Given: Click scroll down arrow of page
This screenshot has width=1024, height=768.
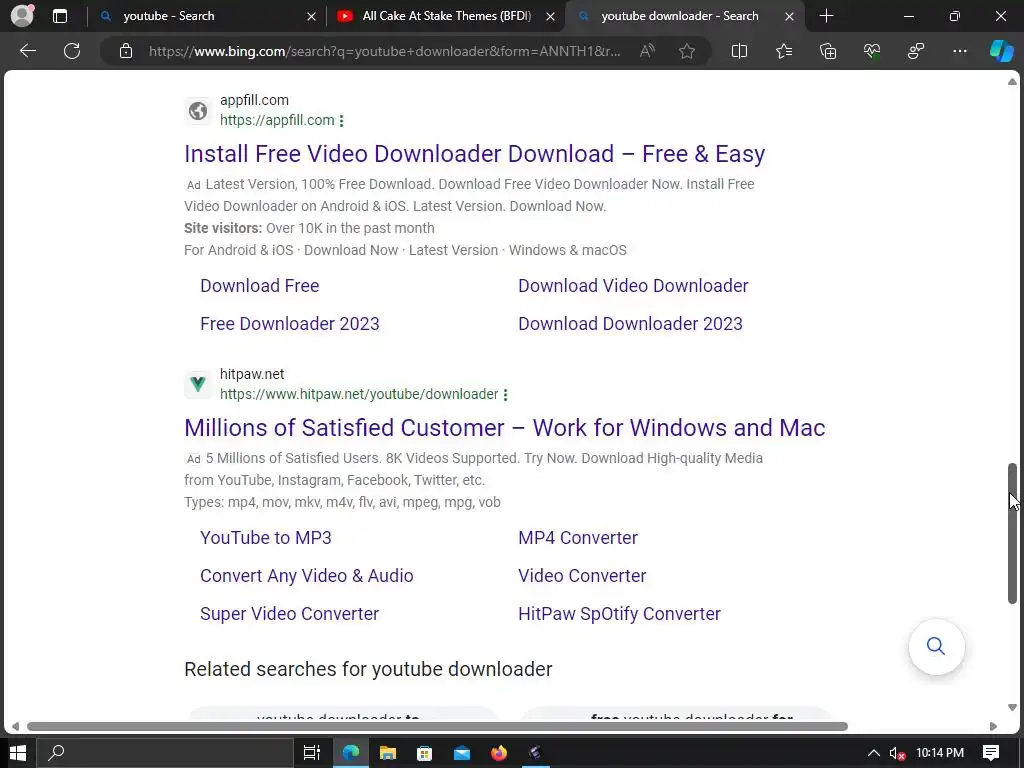Looking at the screenshot, I should click(1012, 707).
